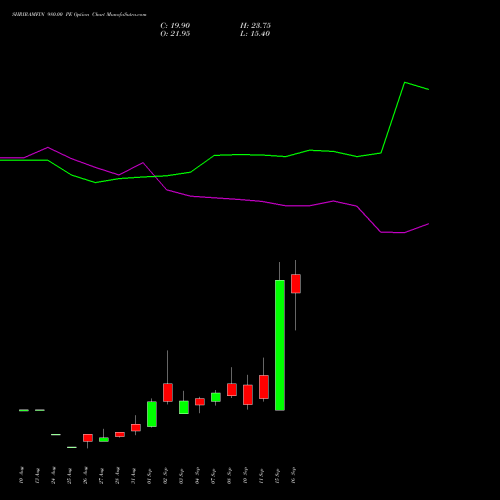The height and width of the screenshot is (500, 500).
Task: Click the '04 Sep' date axis label
Action: pos(198,475)
